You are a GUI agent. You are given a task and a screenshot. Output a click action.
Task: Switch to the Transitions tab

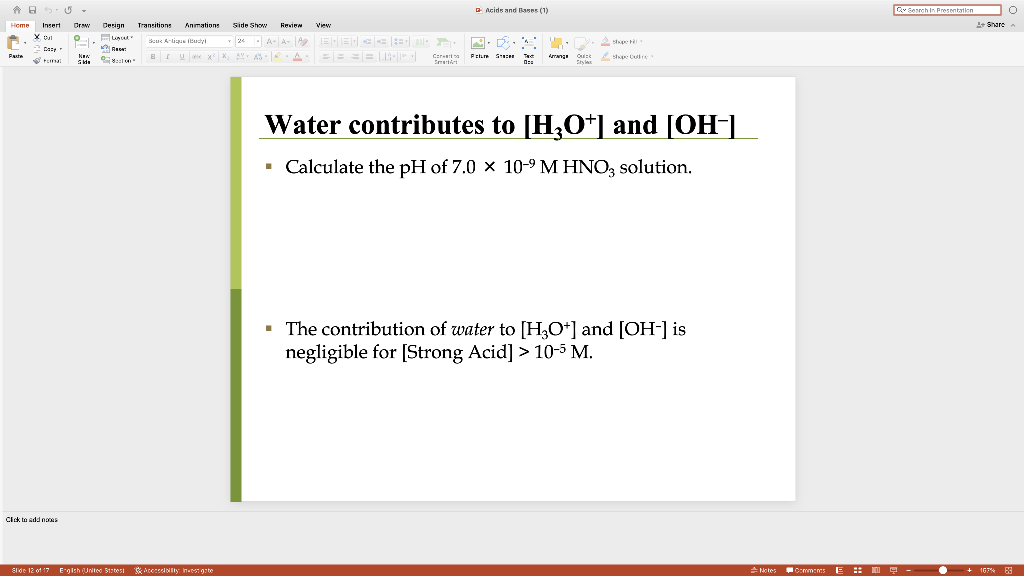click(x=154, y=25)
